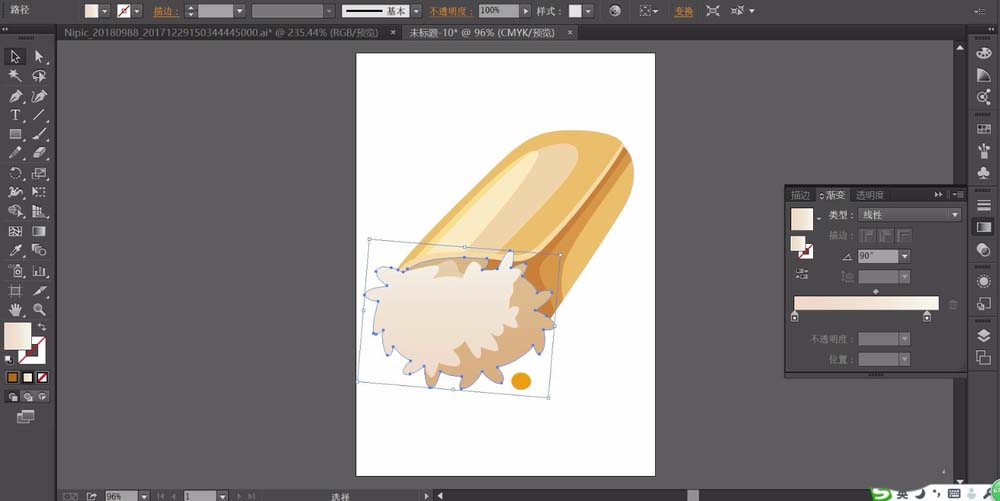Select the Column Graph tool
The height and width of the screenshot is (501, 1000).
coord(39,270)
